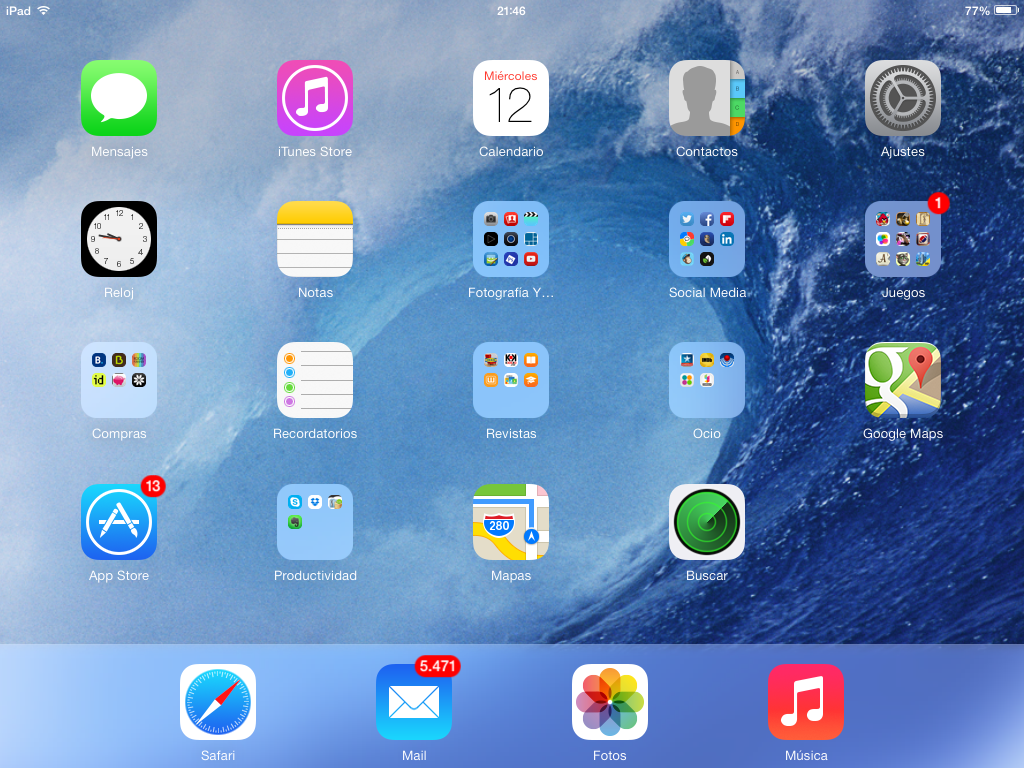Open the Revistas folder
The image size is (1024, 768).
[511, 380]
